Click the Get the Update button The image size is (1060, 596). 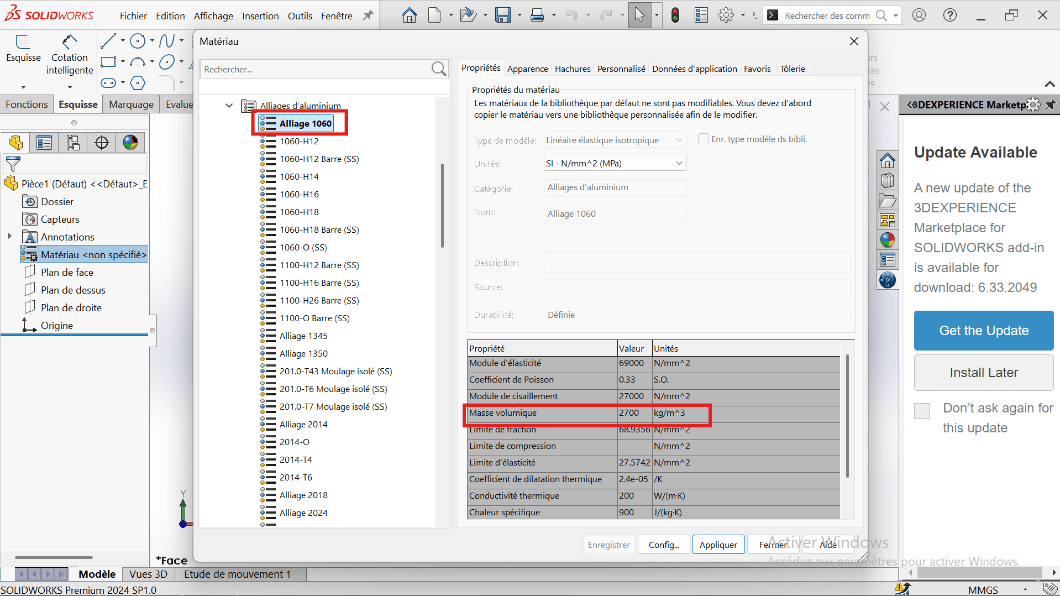pos(983,331)
